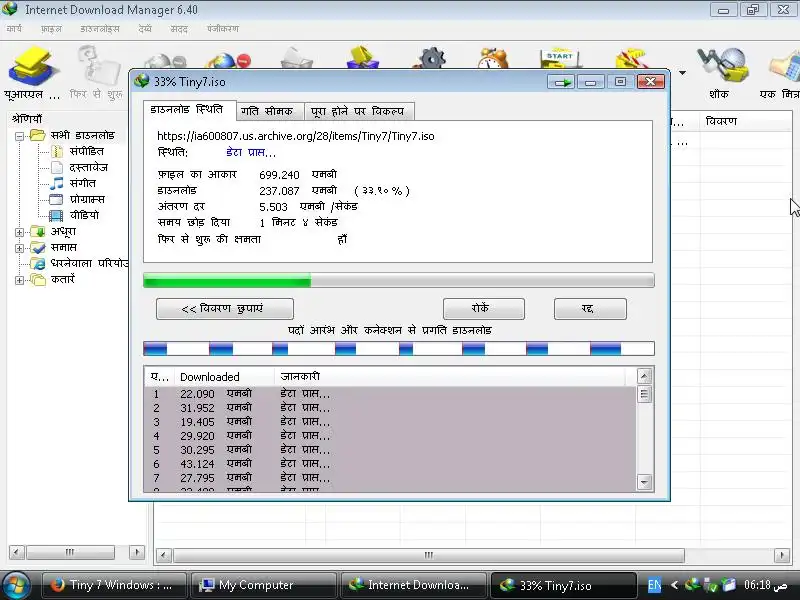The height and width of the screenshot is (600, 800).
Task: Click the Hide details (विवरण छुपाएं) button
Action: click(x=224, y=309)
